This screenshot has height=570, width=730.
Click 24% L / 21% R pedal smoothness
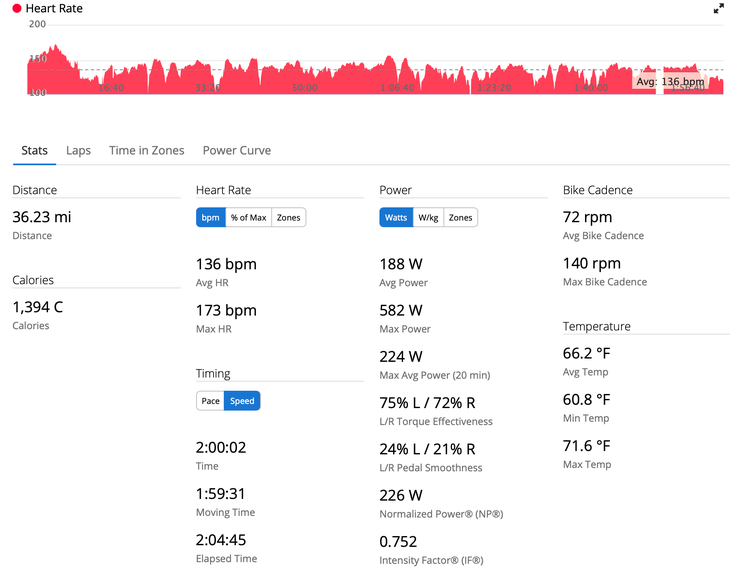click(x=427, y=449)
